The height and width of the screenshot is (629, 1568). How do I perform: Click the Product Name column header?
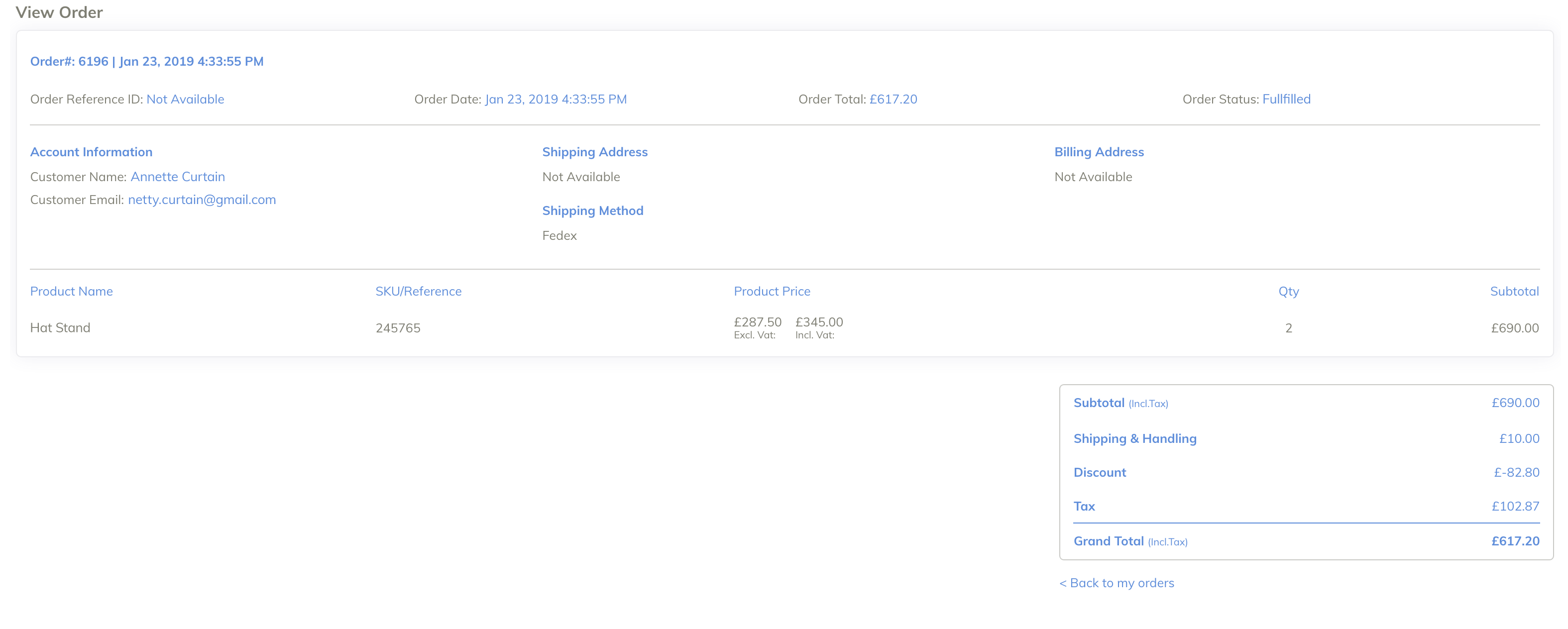pyautogui.click(x=71, y=292)
